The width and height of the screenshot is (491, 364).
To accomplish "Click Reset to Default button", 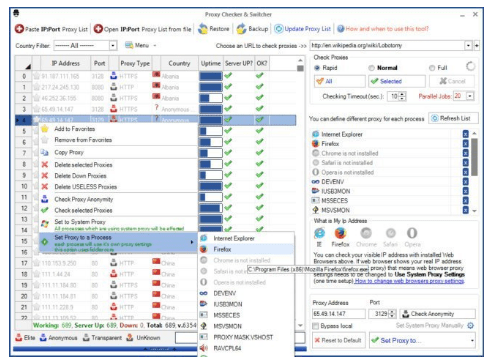I will [339, 340].
